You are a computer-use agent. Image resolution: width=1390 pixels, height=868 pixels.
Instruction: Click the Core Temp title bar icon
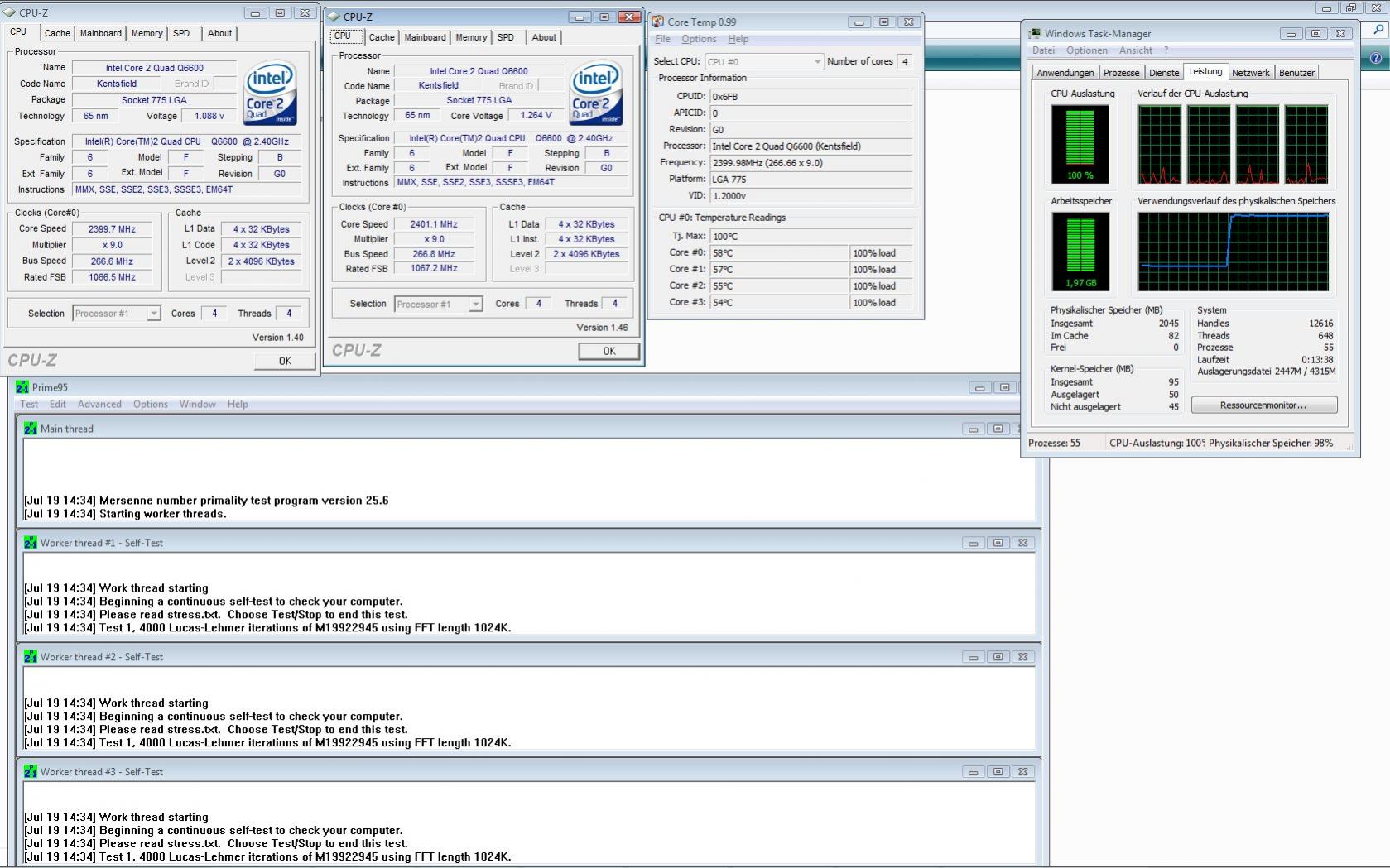click(x=657, y=22)
